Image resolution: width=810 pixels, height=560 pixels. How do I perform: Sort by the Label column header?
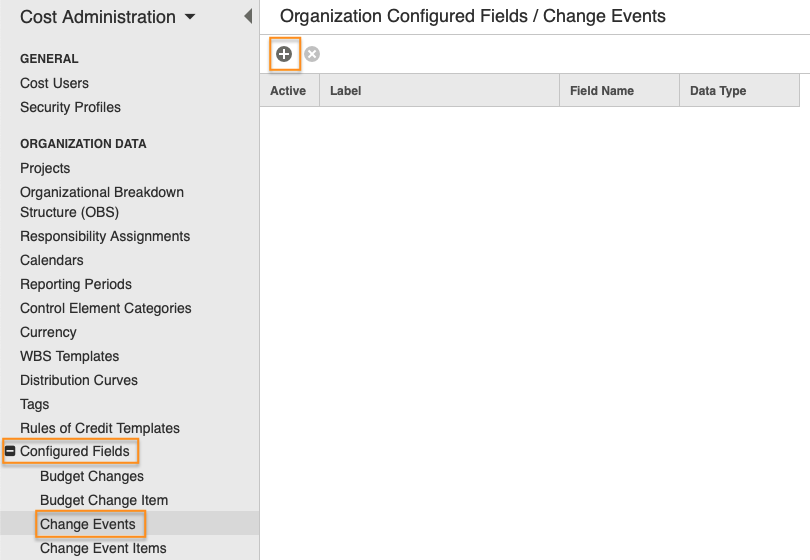pos(439,90)
